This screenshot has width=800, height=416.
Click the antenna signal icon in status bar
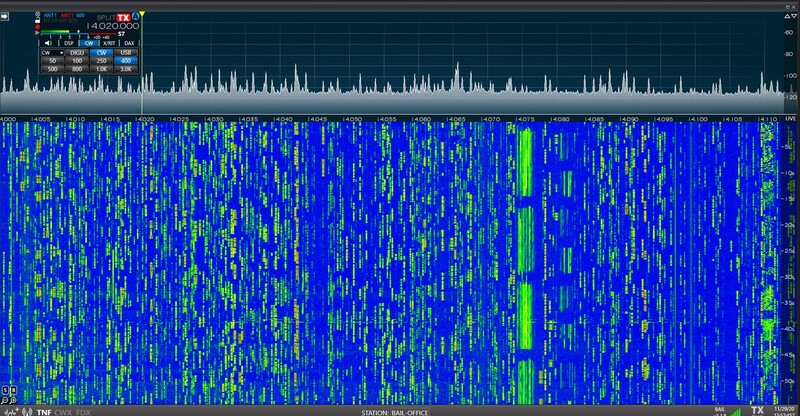(x=28, y=411)
